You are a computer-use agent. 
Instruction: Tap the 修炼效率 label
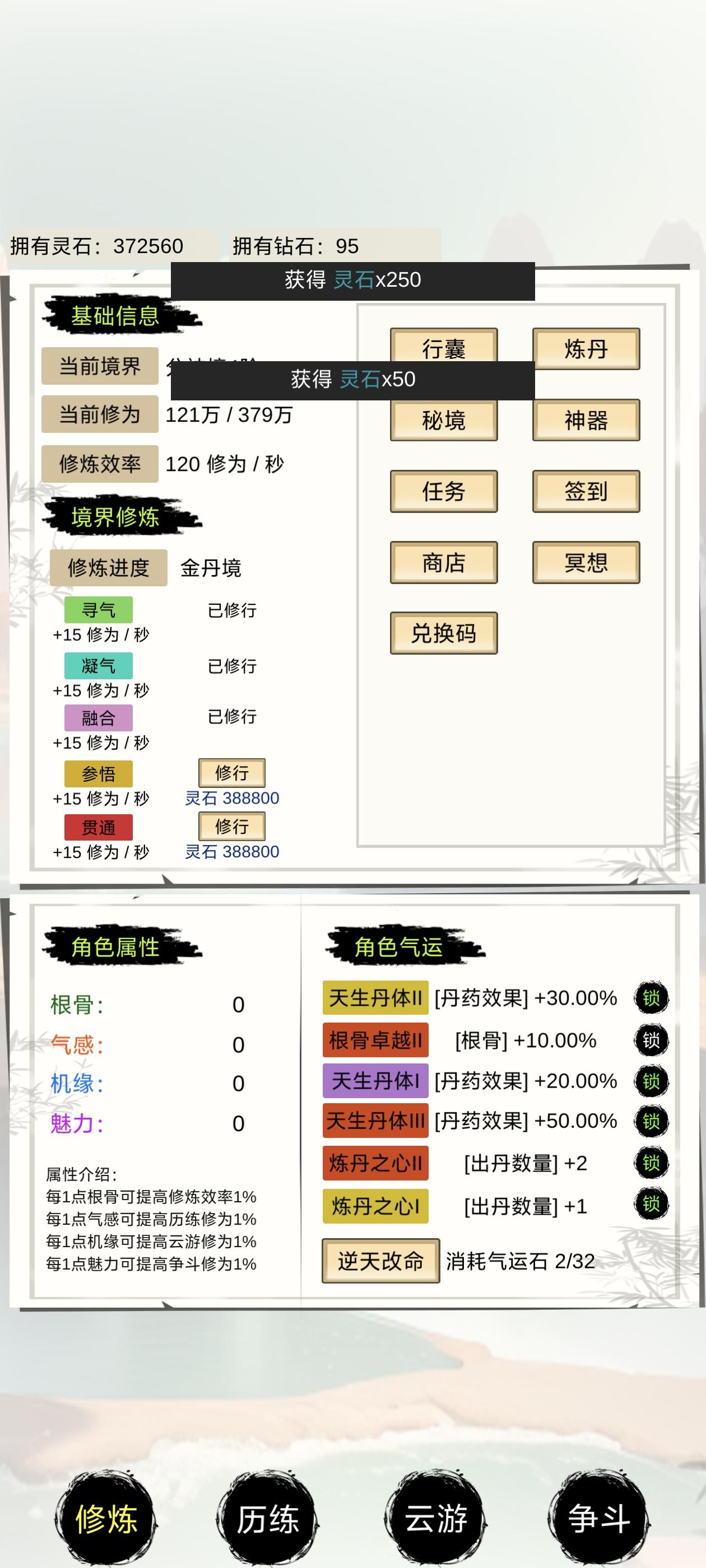(x=100, y=464)
